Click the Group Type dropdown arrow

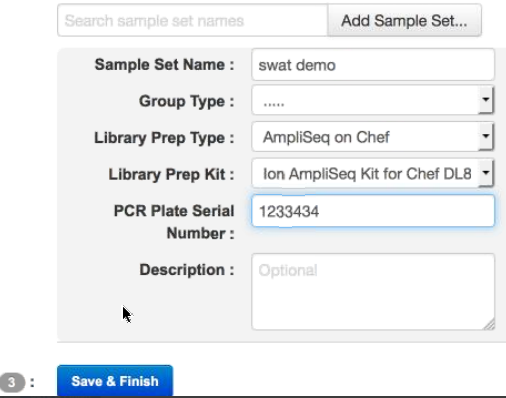(486, 100)
